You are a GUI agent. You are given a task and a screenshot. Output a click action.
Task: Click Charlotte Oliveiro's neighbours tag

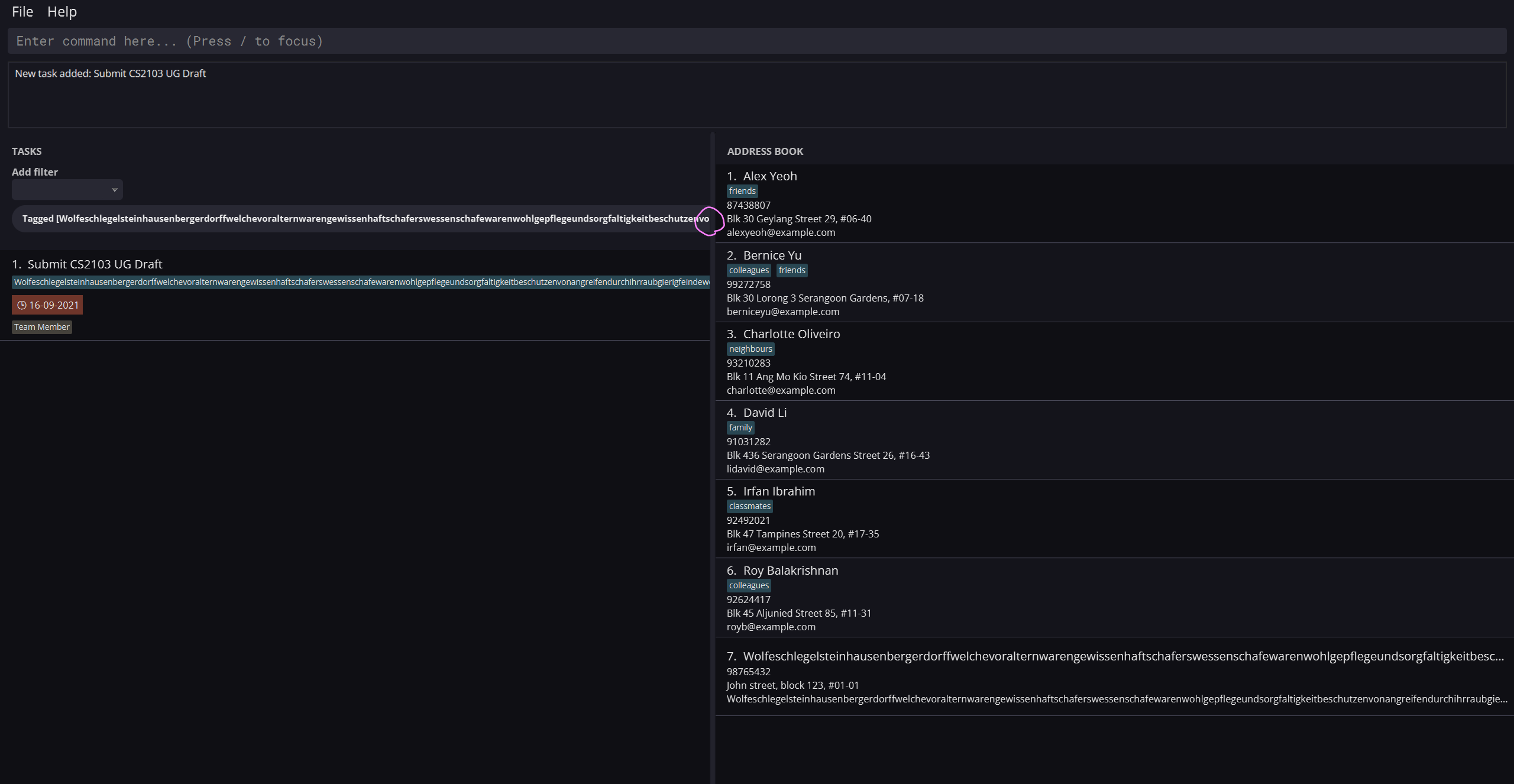pyautogui.click(x=750, y=349)
